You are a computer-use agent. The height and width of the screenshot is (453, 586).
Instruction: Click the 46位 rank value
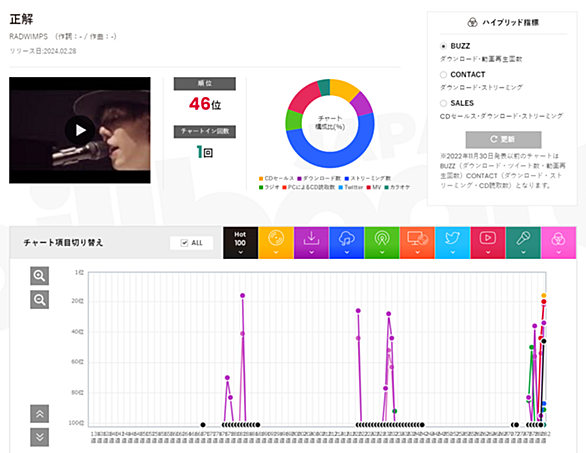pos(205,104)
